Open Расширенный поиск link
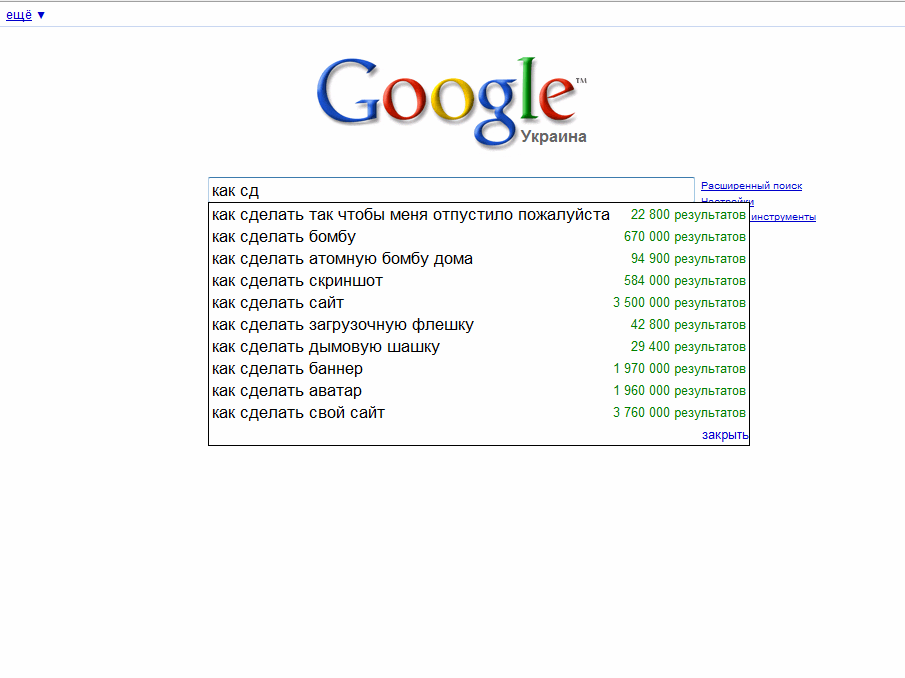905x678 pixels. [751, 186]
